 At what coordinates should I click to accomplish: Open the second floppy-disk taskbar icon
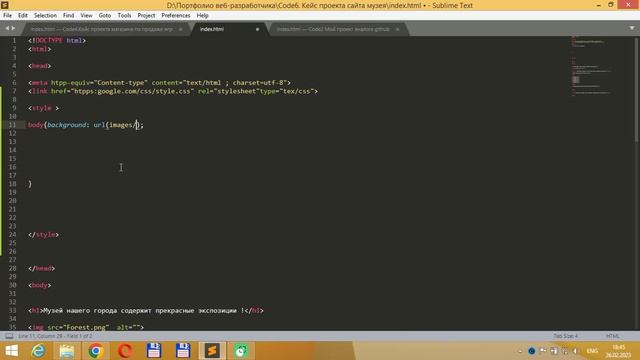click(x=183, y=351)
